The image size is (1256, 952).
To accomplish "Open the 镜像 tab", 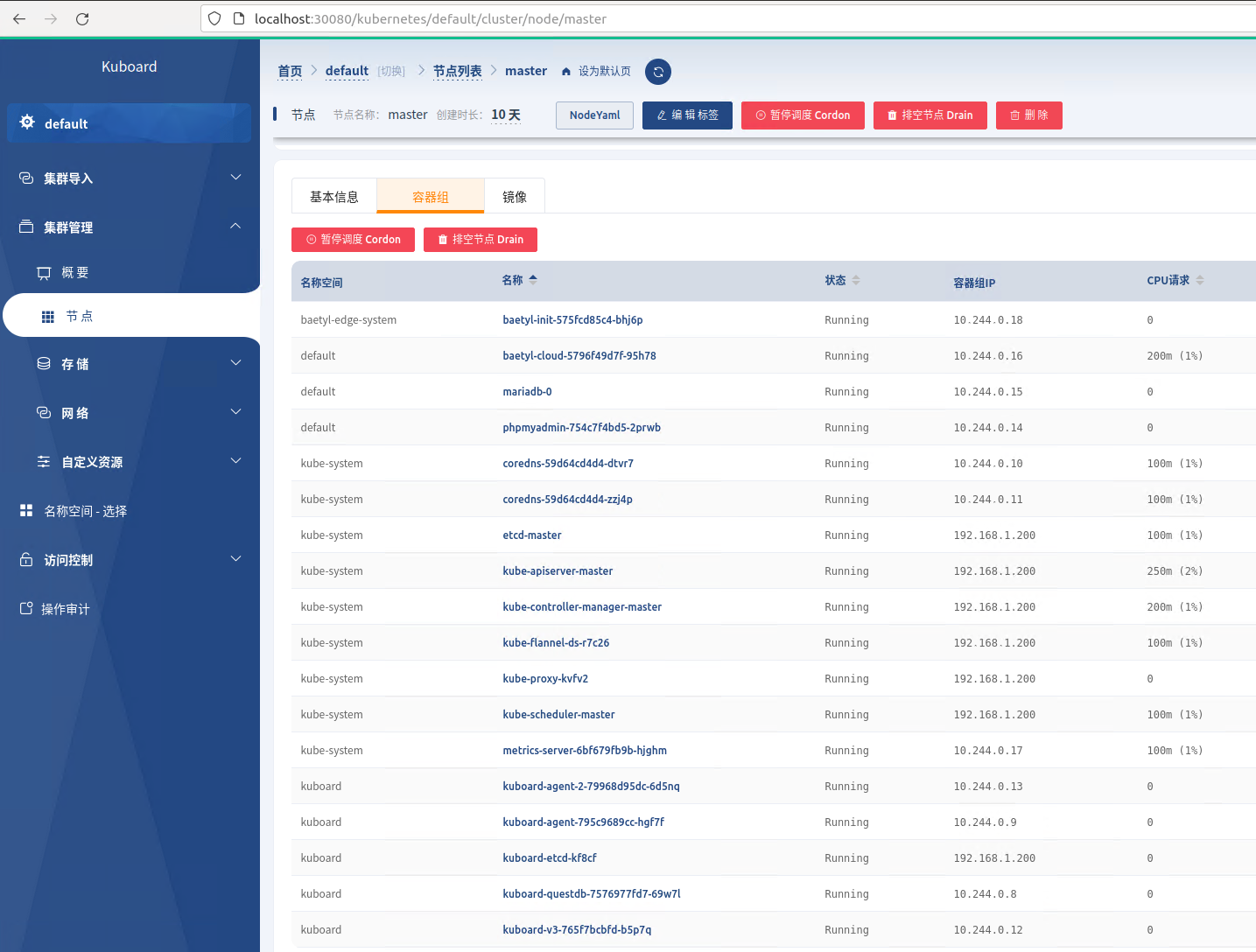I will click(515, 196).
